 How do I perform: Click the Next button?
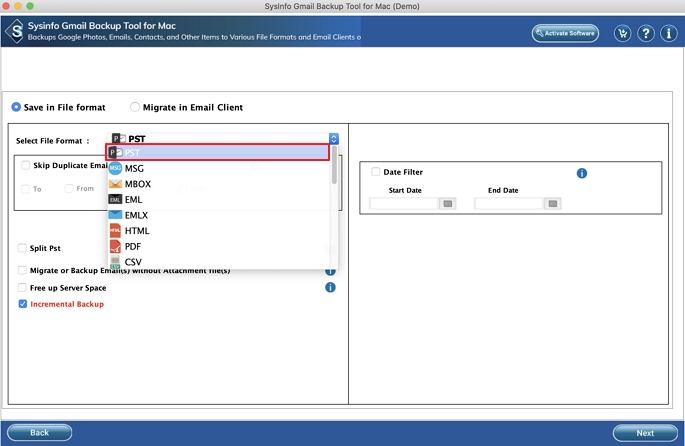(645, 433)
